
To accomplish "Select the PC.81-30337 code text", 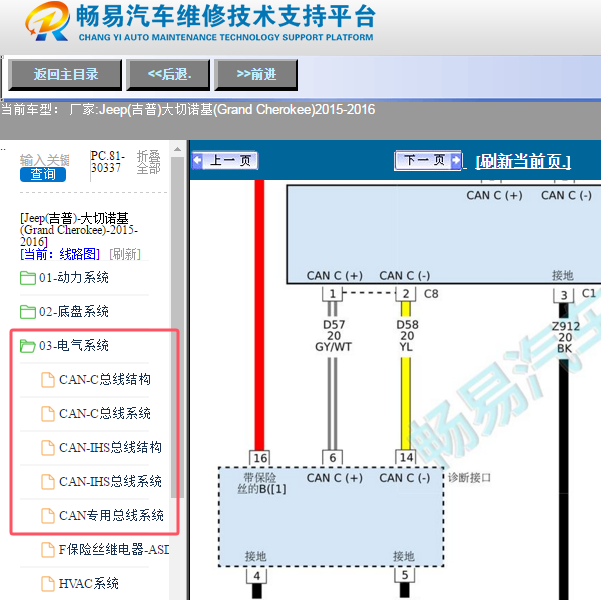I will coord(108,162).
